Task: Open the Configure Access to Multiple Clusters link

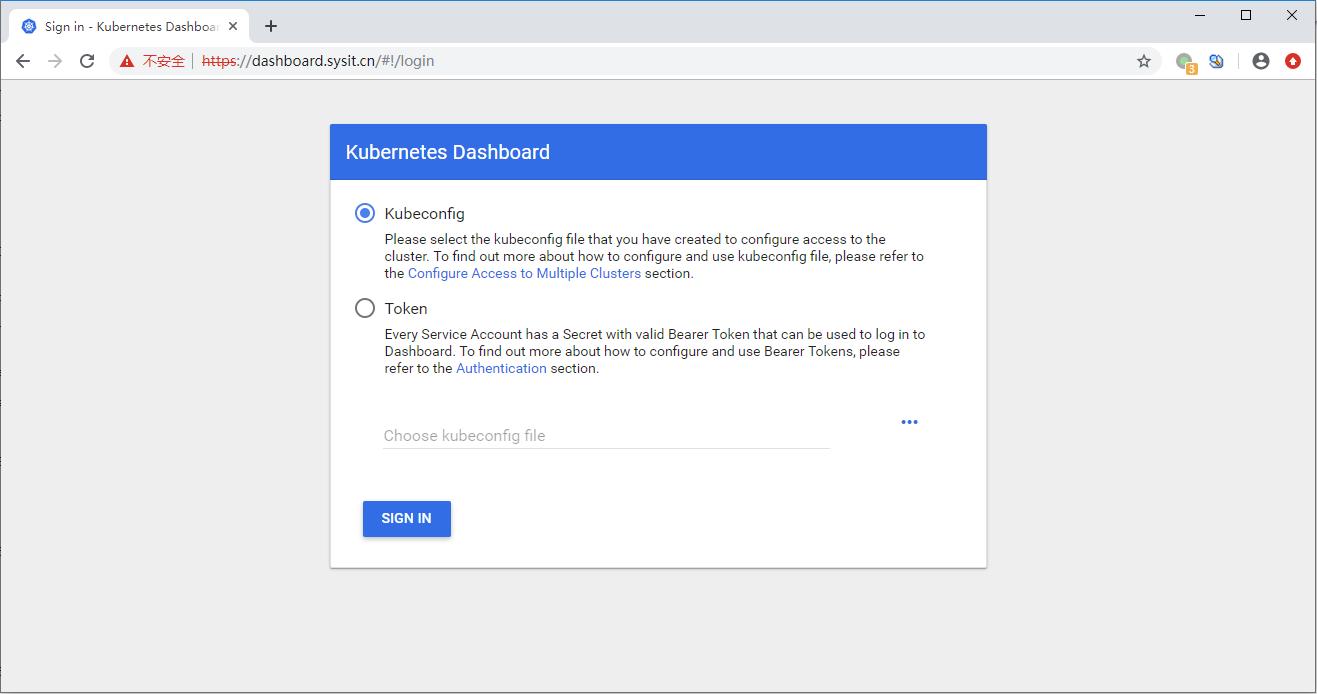Action: pyautogui.click(x=524, y=272)
